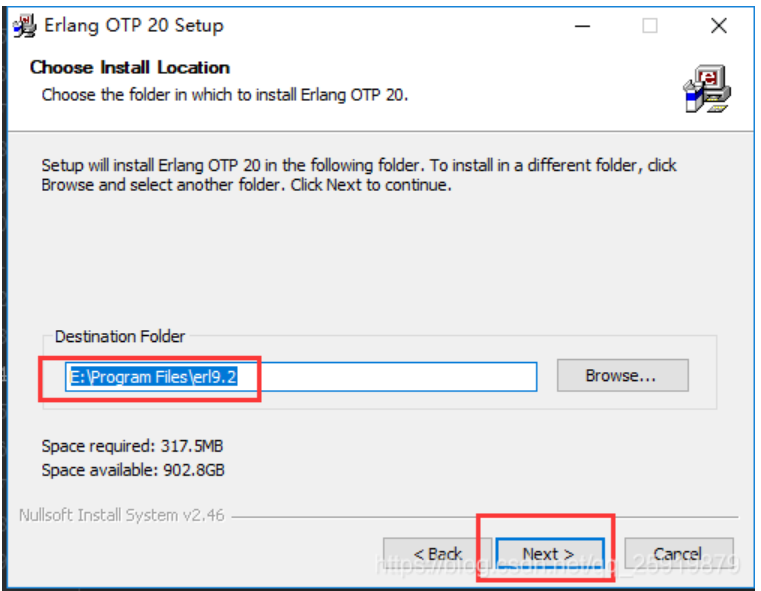Open the Browse... folder picker
The width and height of the screenshot is (761, 591).
click(x=621, y=376)
